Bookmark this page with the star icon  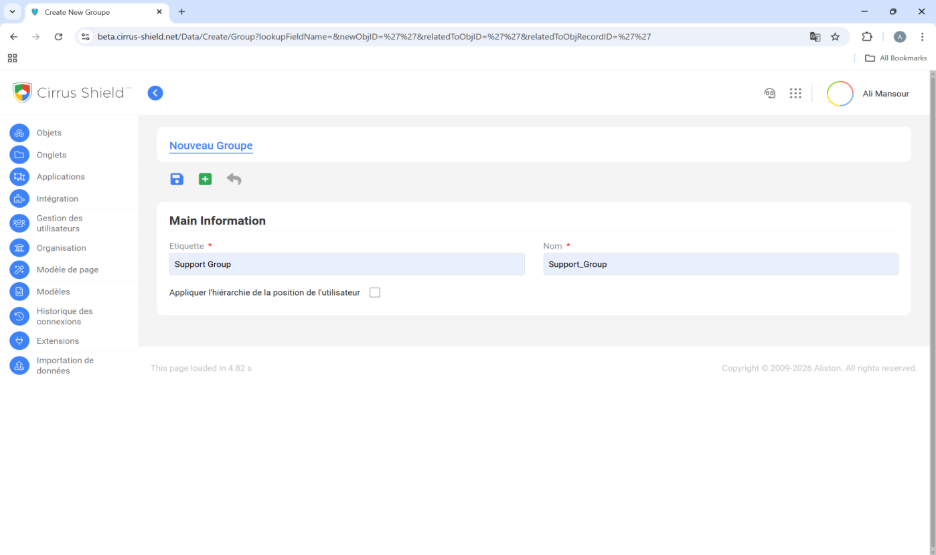click(835, 36)
